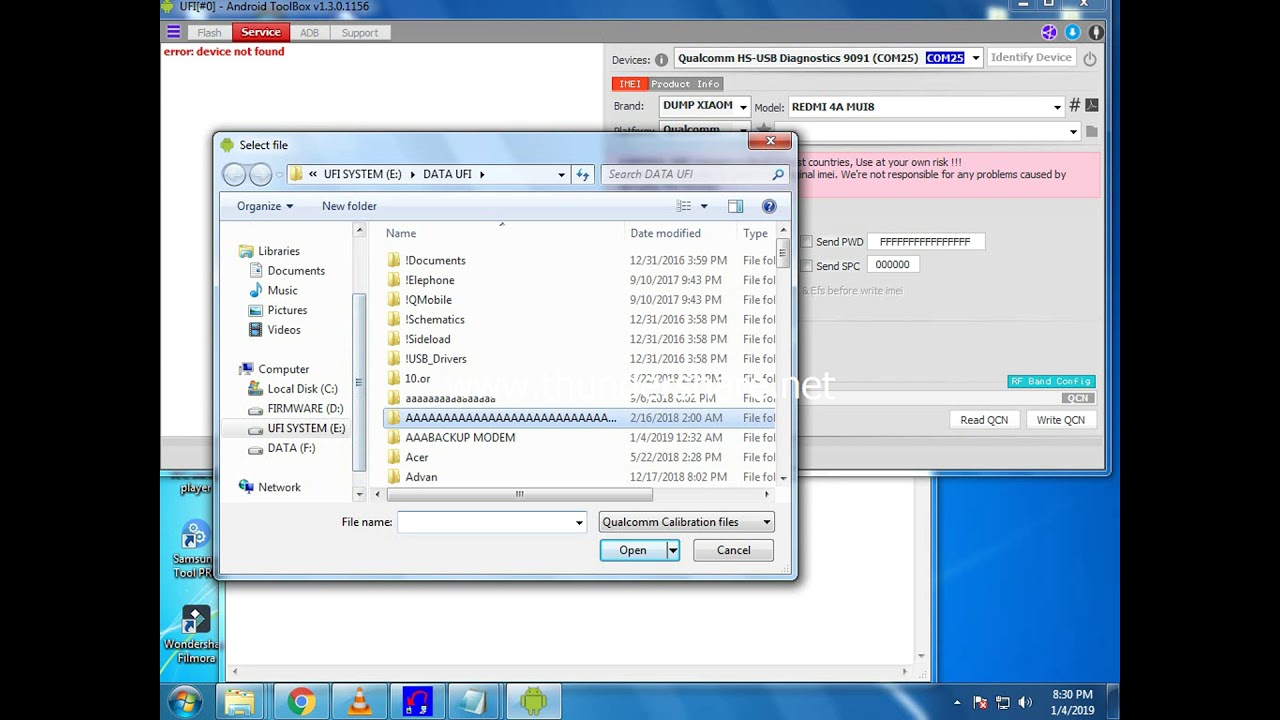This screenshot has height=720, width=1280.
Task: Open Windows Explorer from taskbar
Action: 240,702
